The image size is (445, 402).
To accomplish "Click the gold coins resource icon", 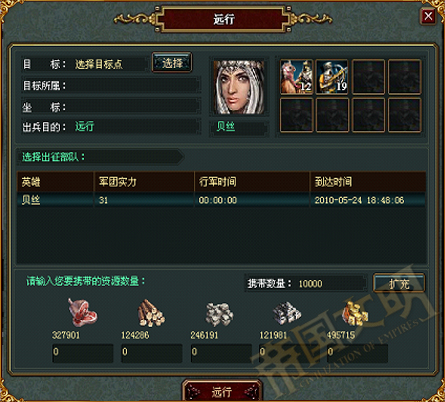I will [356, 313].
